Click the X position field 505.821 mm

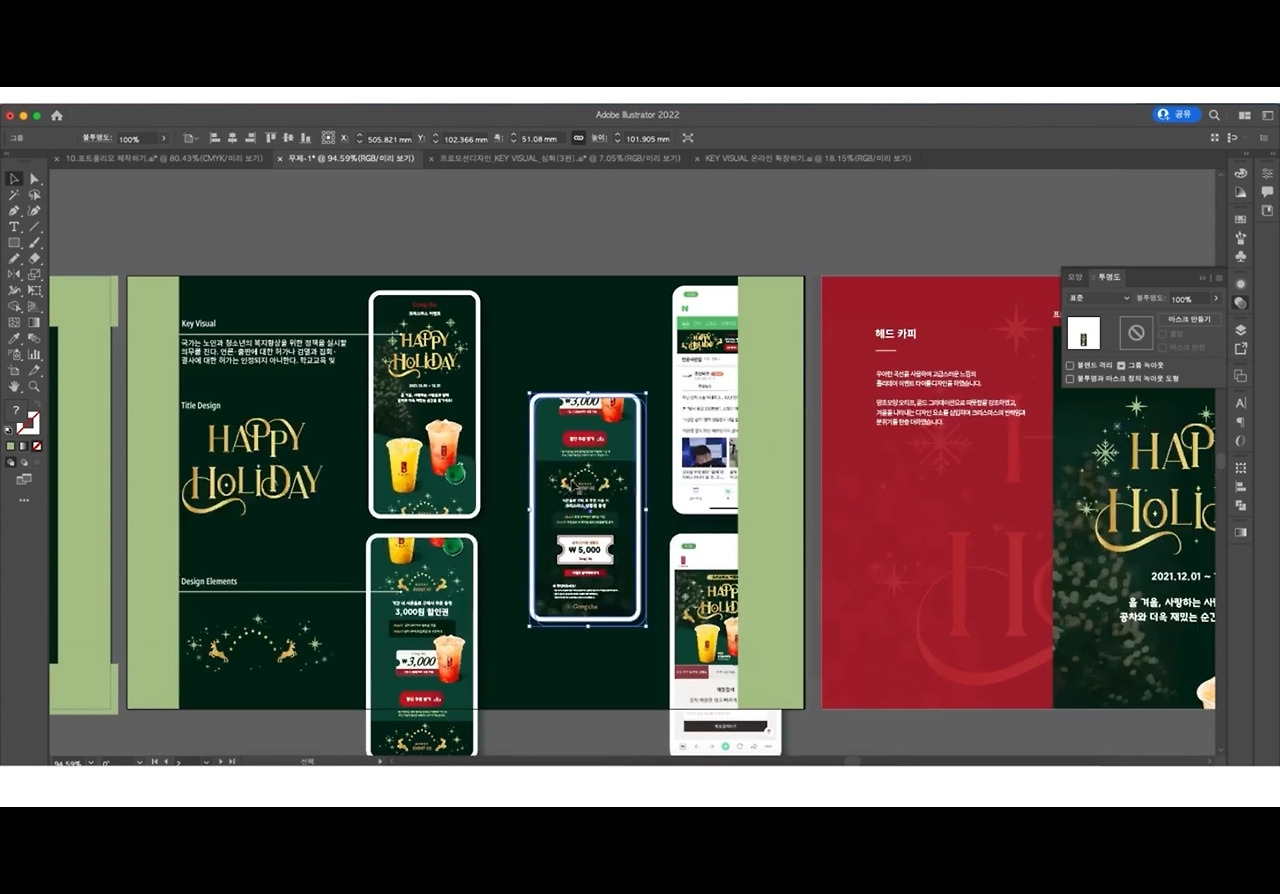[x=390, y=139]
